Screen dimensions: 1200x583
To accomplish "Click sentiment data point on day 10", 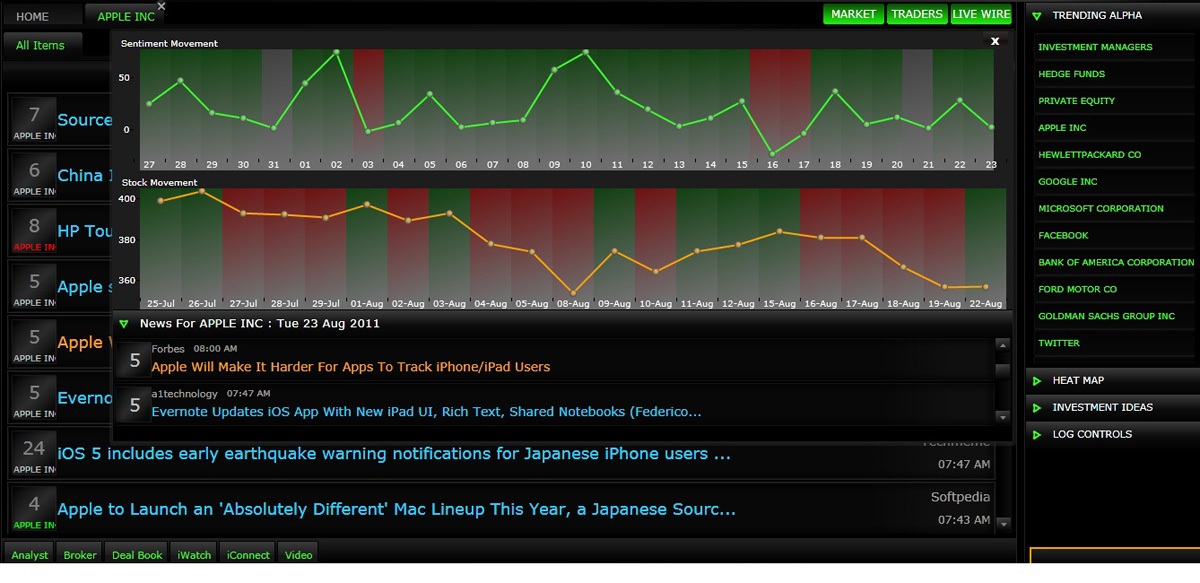I will coord(585,51).
